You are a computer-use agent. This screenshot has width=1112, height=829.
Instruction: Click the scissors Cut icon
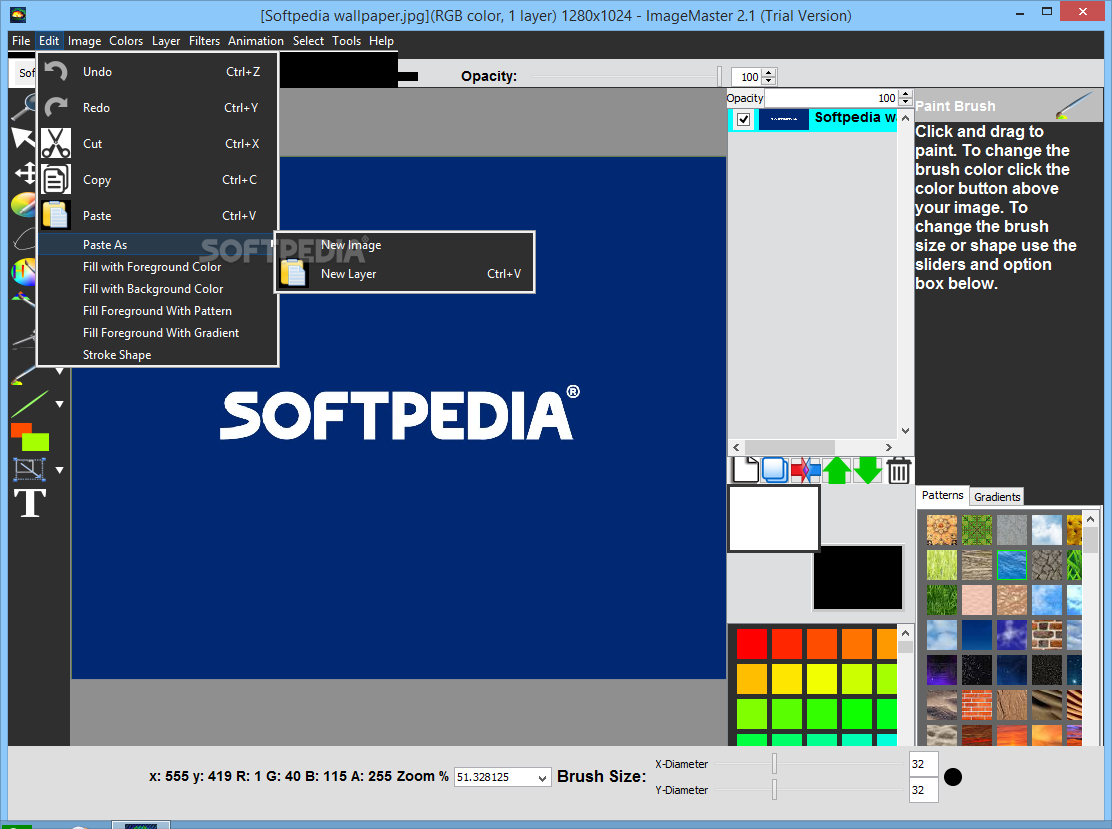55,143
